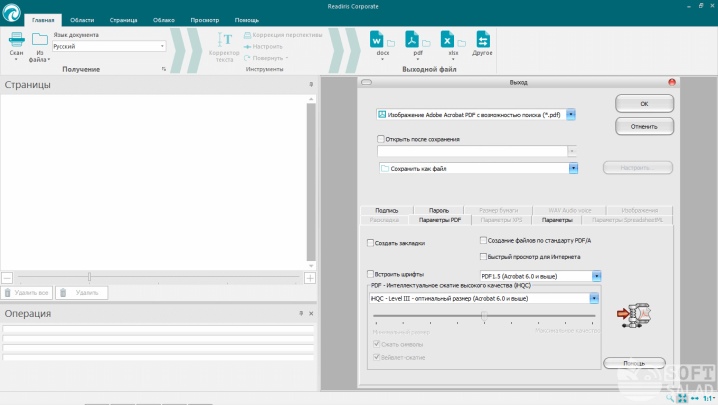Click the magnifier zoom icon in status bar
Screen dimensions: 718x405
pyautogui.click(x=670, y=398)
